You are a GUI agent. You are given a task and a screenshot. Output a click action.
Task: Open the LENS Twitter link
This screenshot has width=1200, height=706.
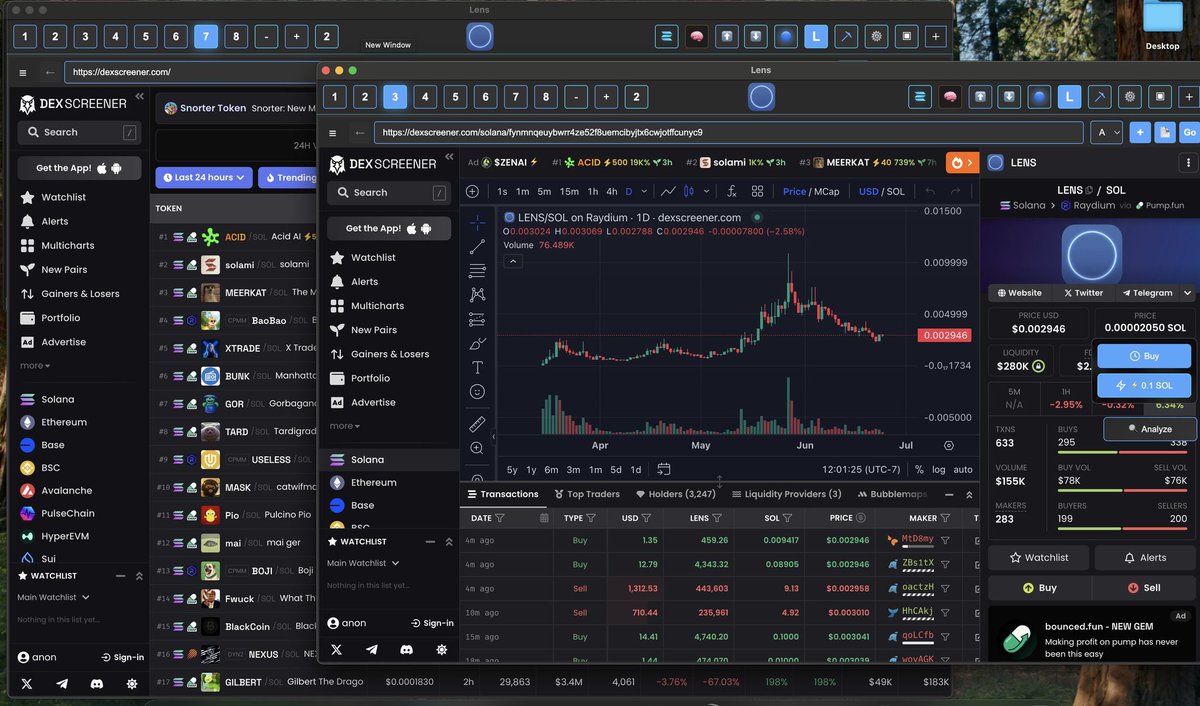tap(1083, 293)
